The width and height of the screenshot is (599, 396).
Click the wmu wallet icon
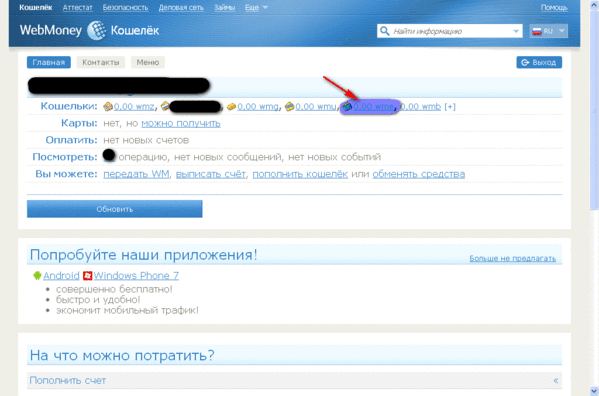(290, 107)
